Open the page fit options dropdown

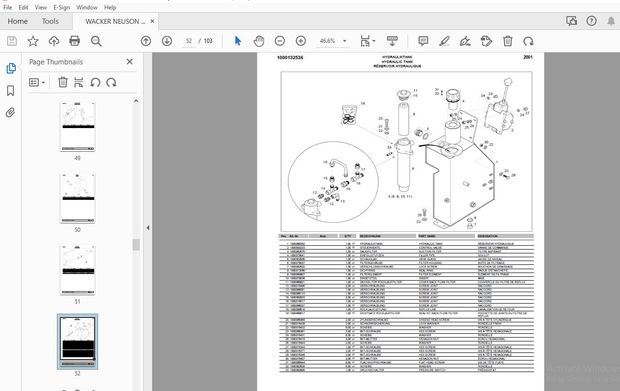367,41
